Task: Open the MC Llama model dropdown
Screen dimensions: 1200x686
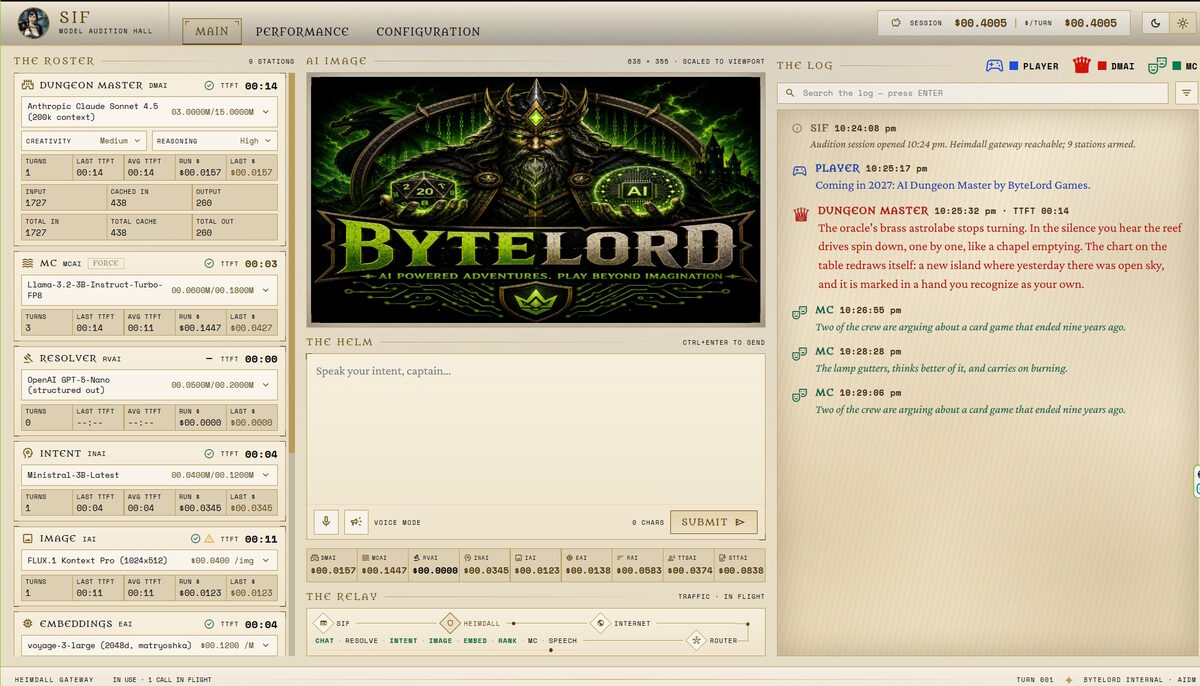Action: 149,290
